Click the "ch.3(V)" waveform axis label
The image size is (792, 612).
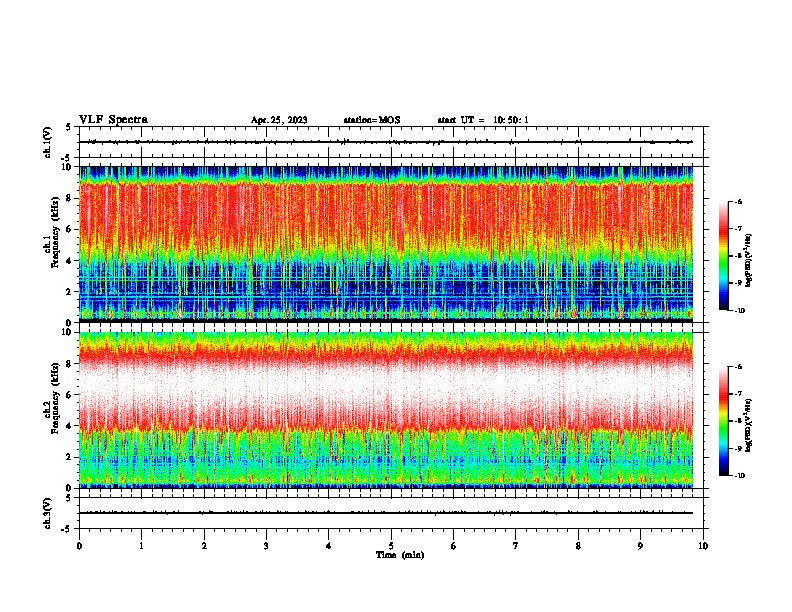pyautogui.click(x=47, y=513)
